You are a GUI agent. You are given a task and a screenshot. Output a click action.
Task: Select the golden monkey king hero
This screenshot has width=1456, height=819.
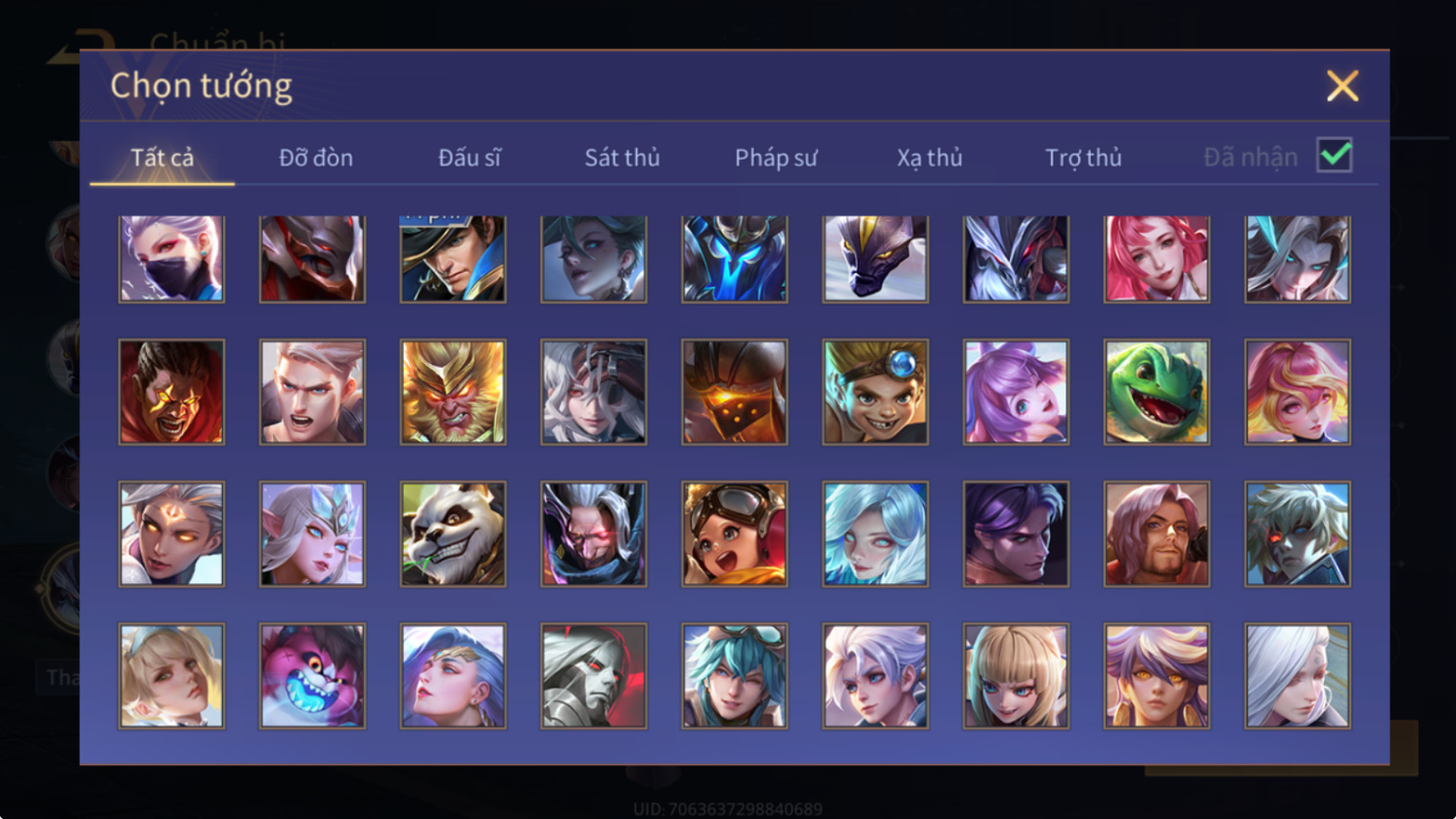tap(453, 391)
